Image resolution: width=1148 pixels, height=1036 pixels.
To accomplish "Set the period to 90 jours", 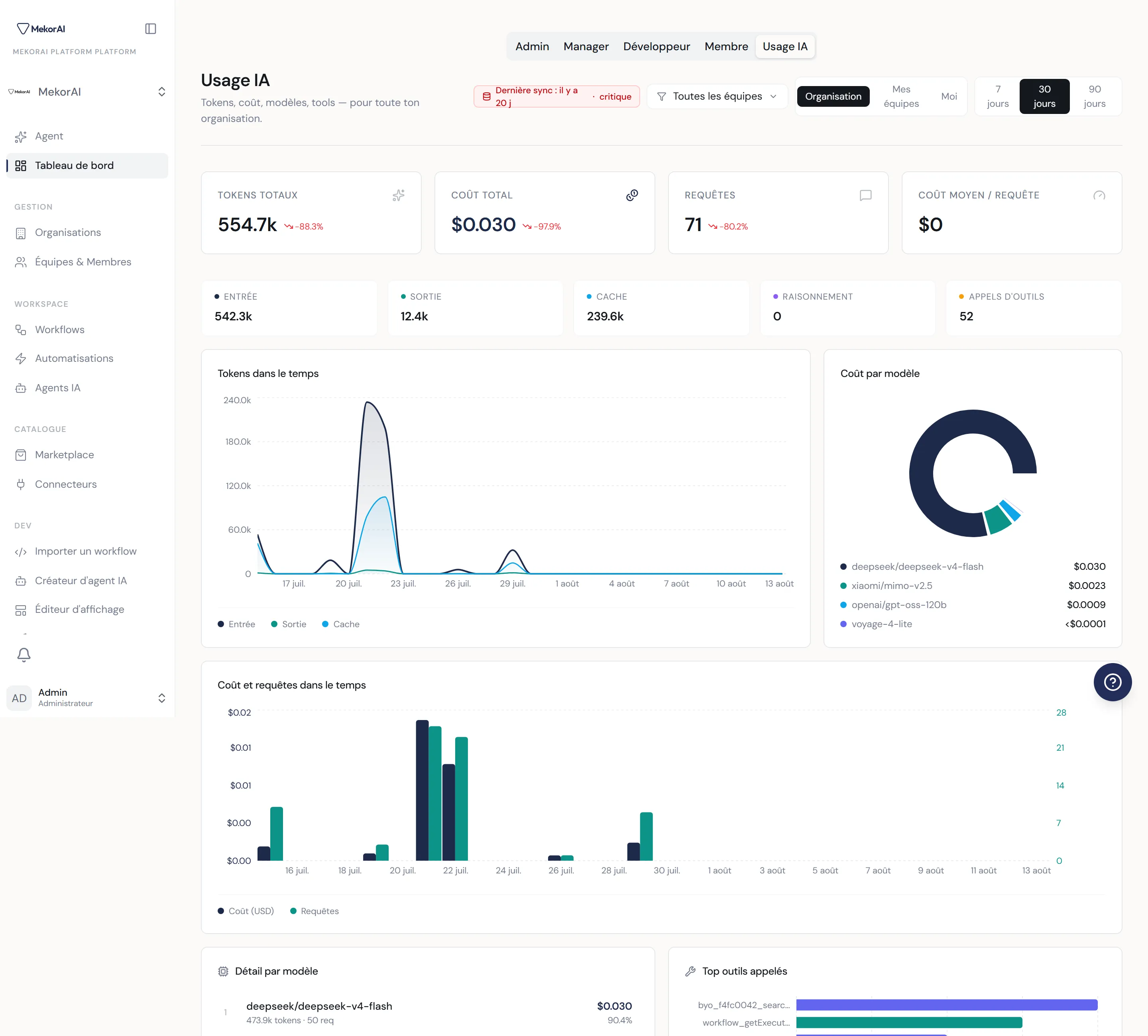I will (1095, 97).
